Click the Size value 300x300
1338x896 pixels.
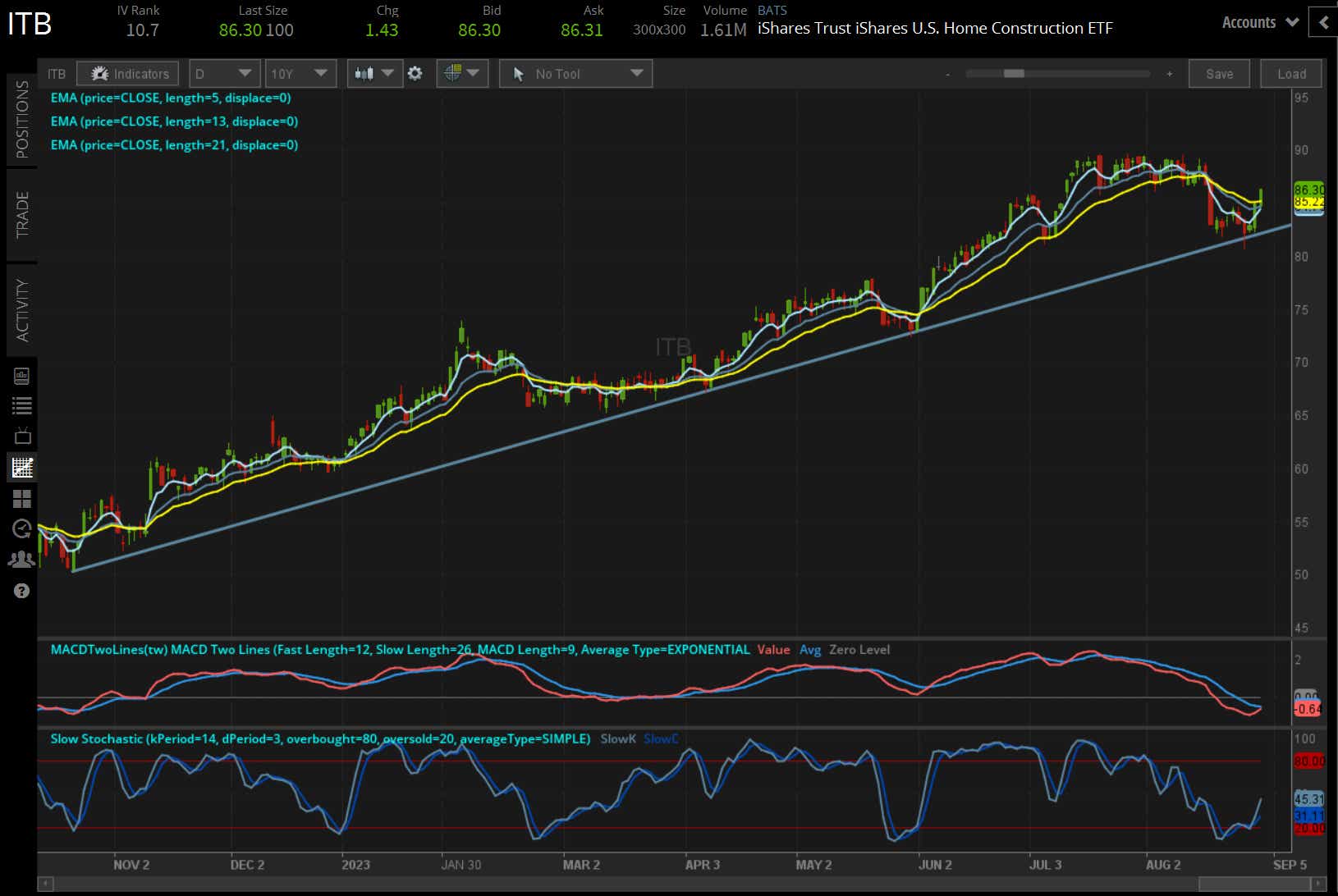[x=659, y=30]
